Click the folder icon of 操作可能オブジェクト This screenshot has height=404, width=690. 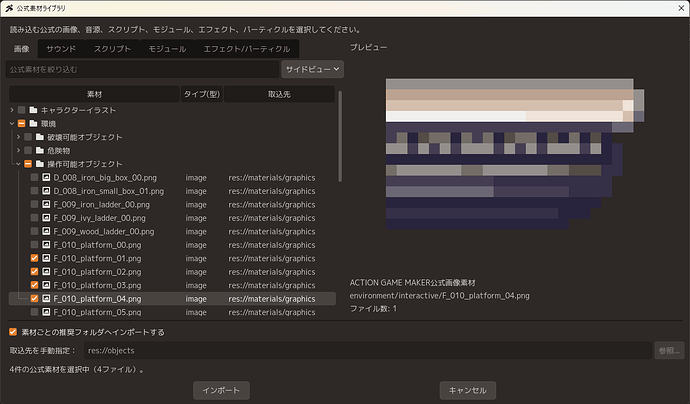(x=40, y=164)
